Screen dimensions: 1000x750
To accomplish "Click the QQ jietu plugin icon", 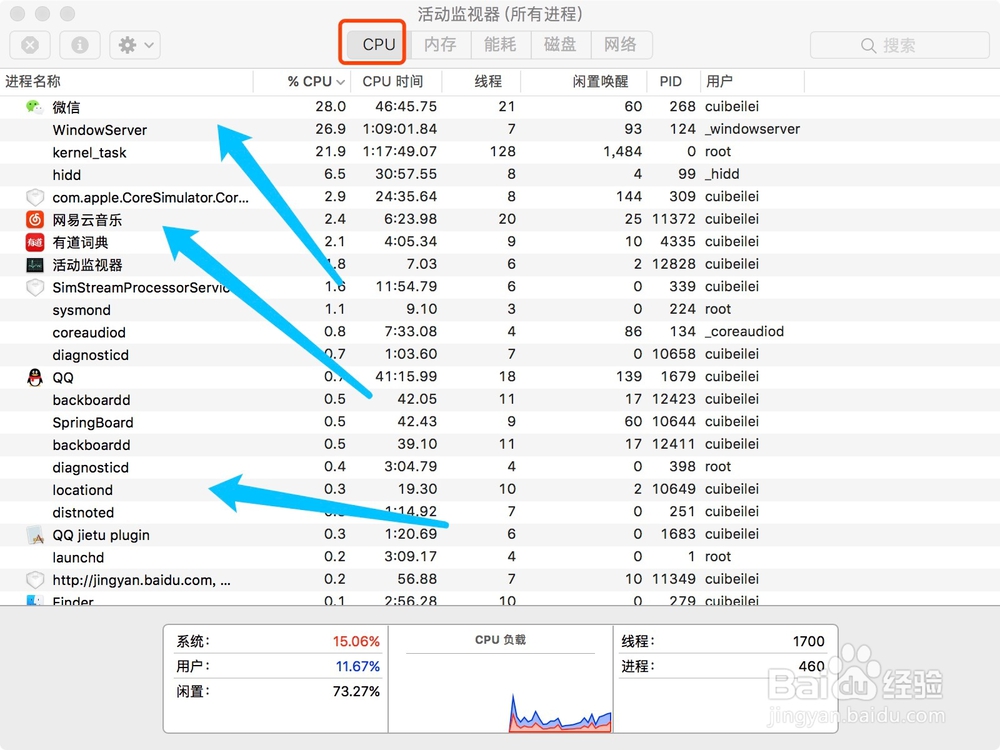I will click(34, 534).
